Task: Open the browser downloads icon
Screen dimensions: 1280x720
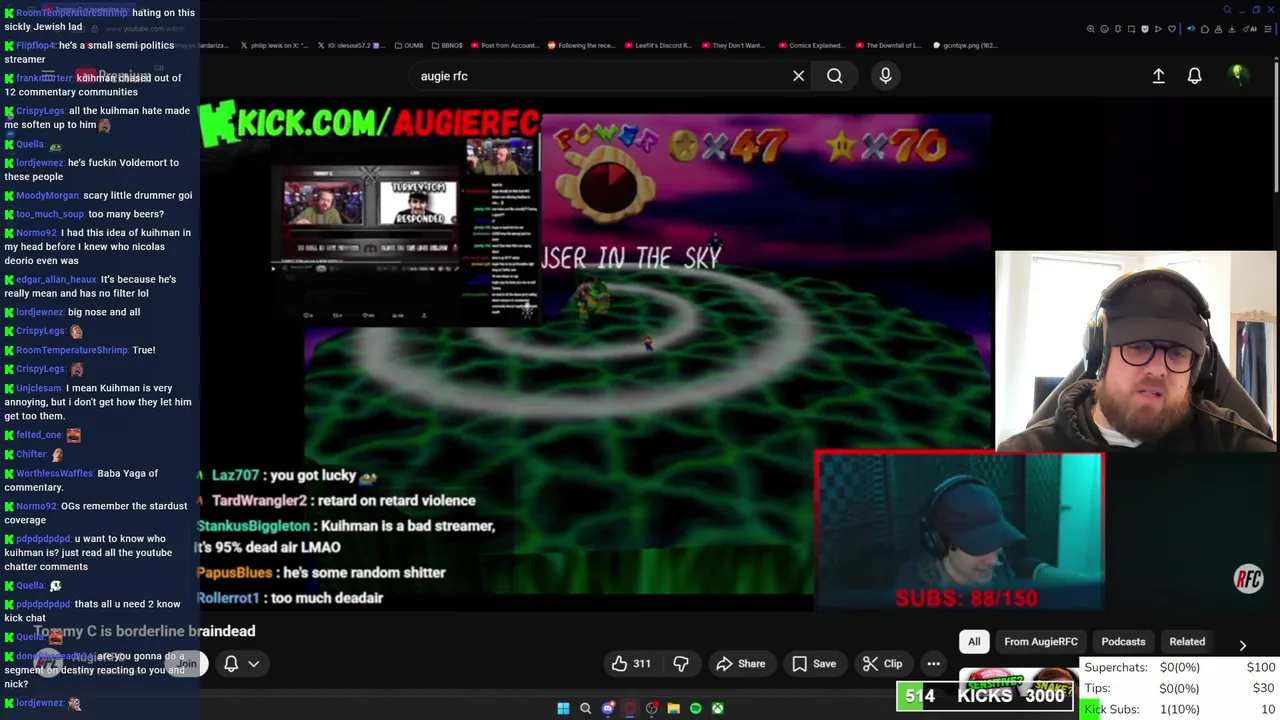Action: (x=1232, y=29)
